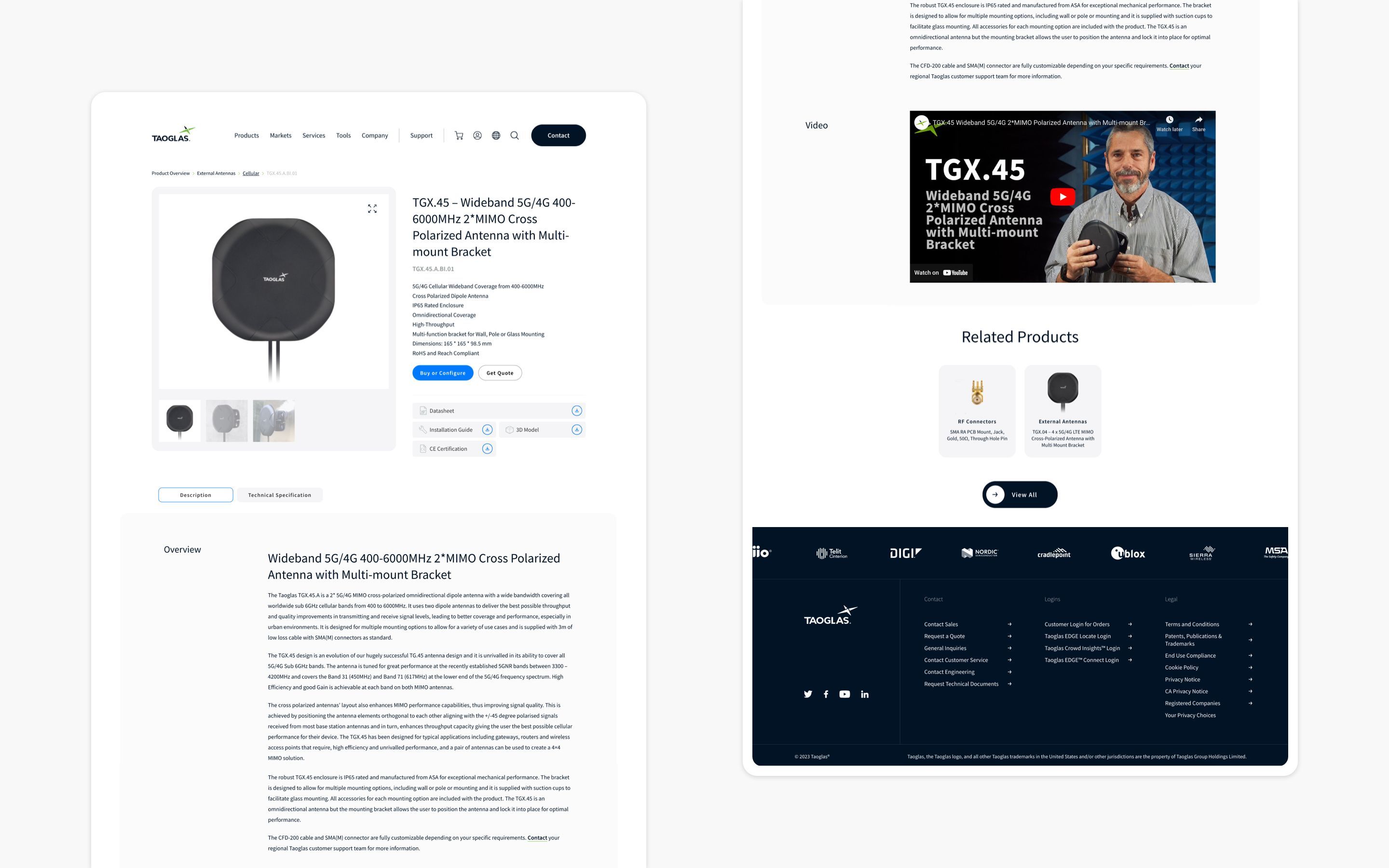
Task: Select the Technical Specification tab
Action: coord(280,494)
